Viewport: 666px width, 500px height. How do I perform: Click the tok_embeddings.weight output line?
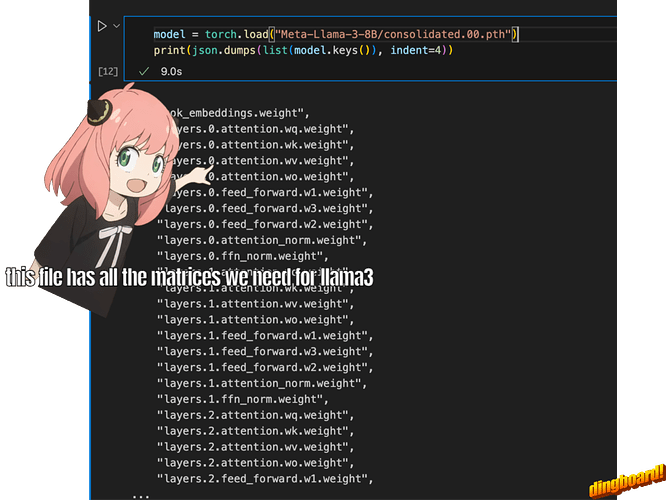239,113
